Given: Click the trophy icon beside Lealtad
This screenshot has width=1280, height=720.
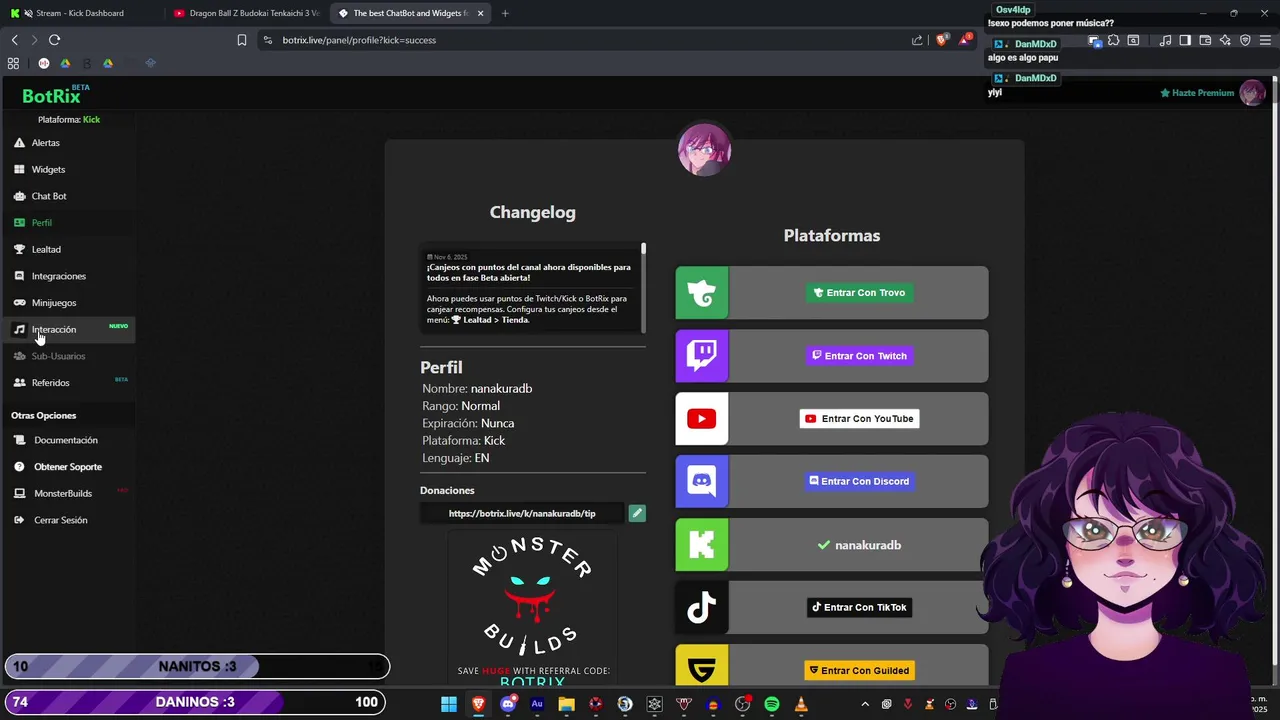Looking at the screenshot, I should pos(19,249).
